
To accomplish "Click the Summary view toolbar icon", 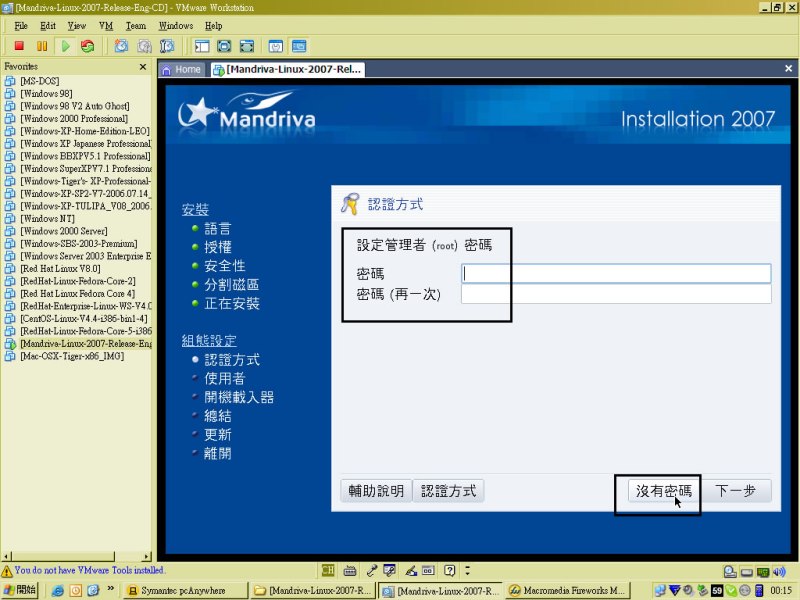I will pos(276,46).
